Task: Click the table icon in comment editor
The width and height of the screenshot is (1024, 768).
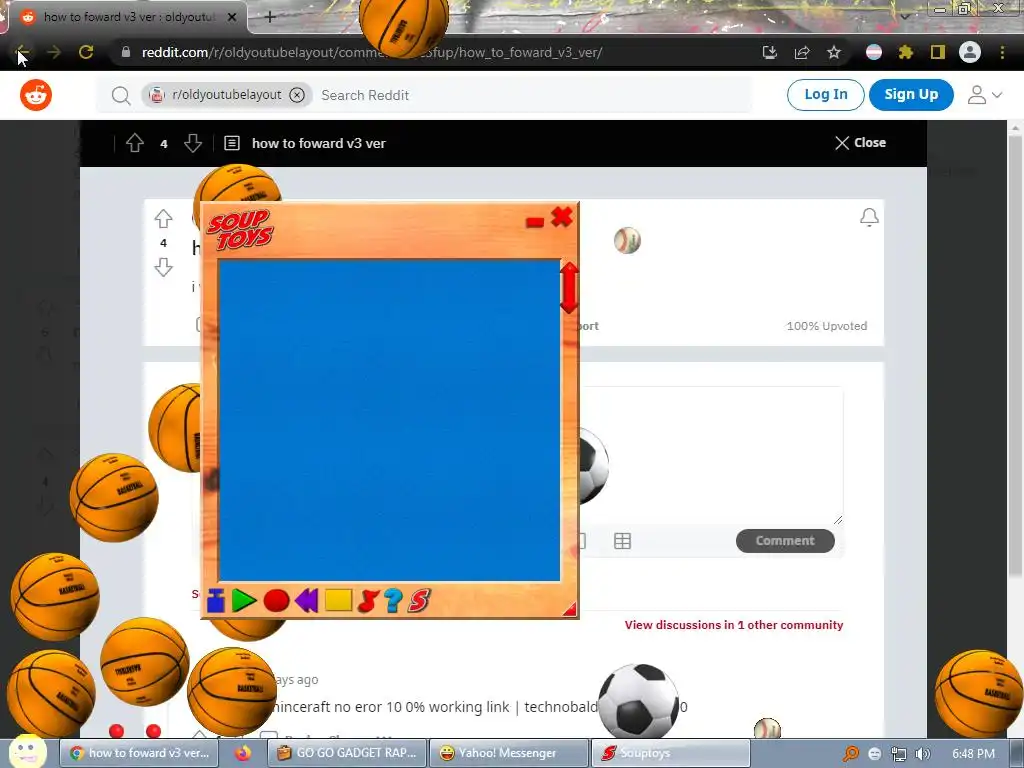Action: [x=622, y=541]
